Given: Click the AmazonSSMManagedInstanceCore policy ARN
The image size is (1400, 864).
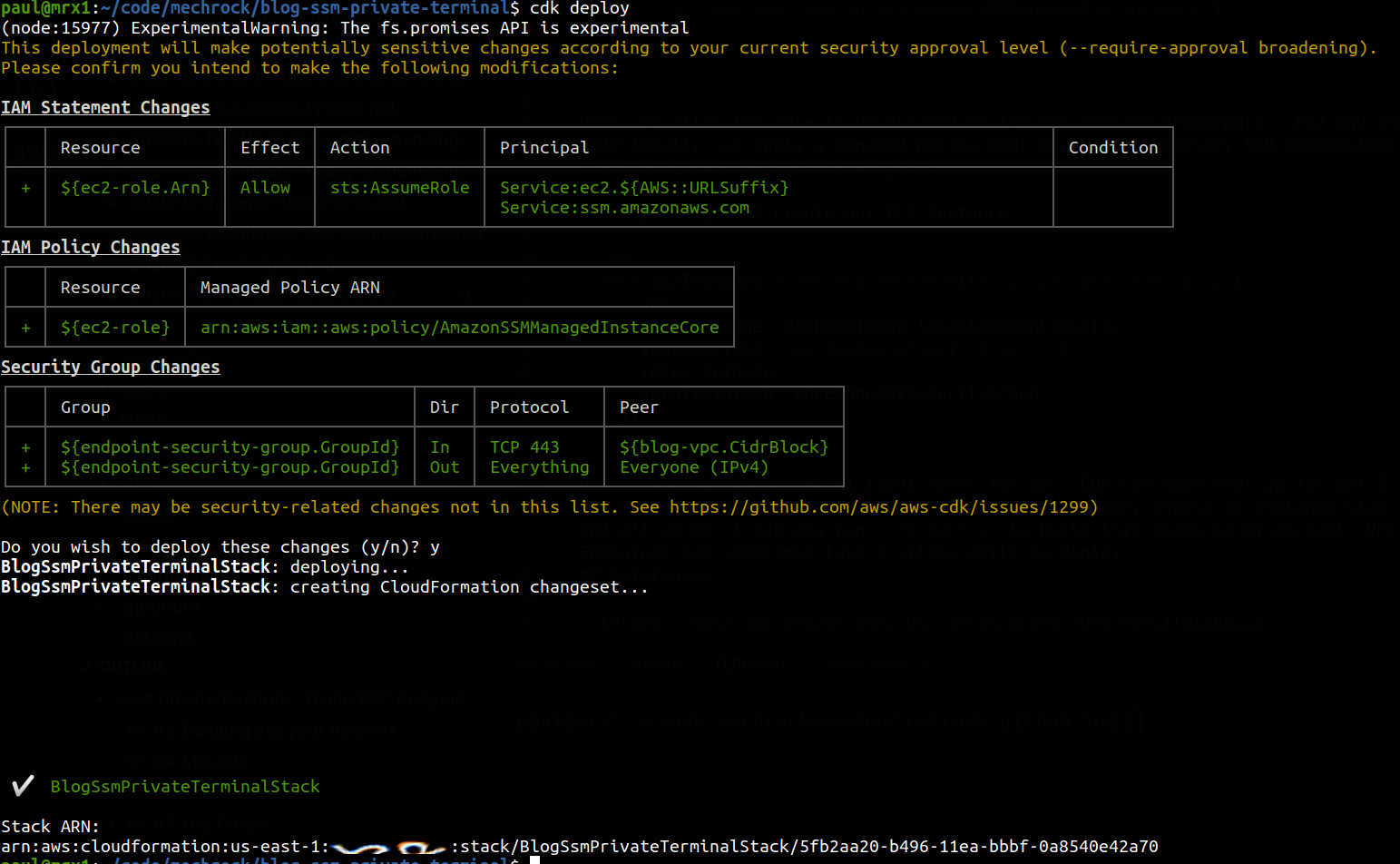Looking at the screenshot, I should click(460, 327).
